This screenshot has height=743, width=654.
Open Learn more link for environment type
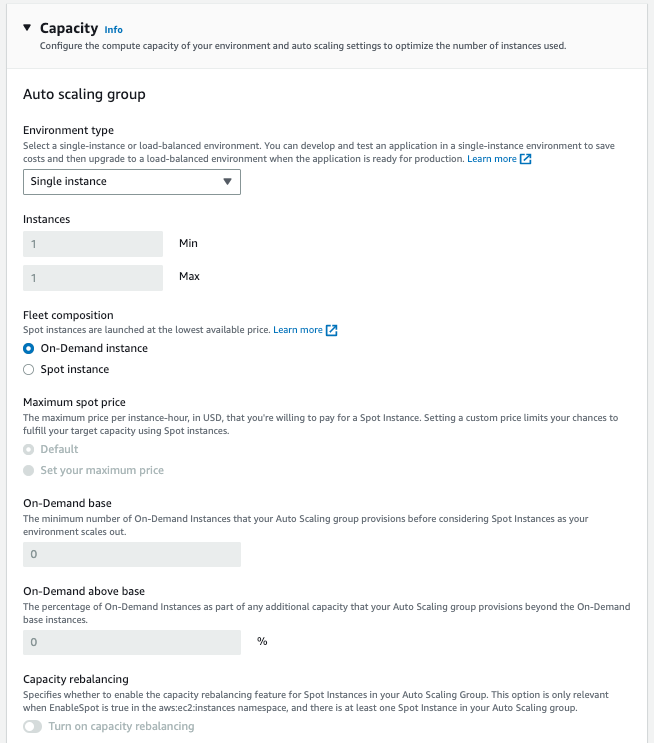coord(492,159)
